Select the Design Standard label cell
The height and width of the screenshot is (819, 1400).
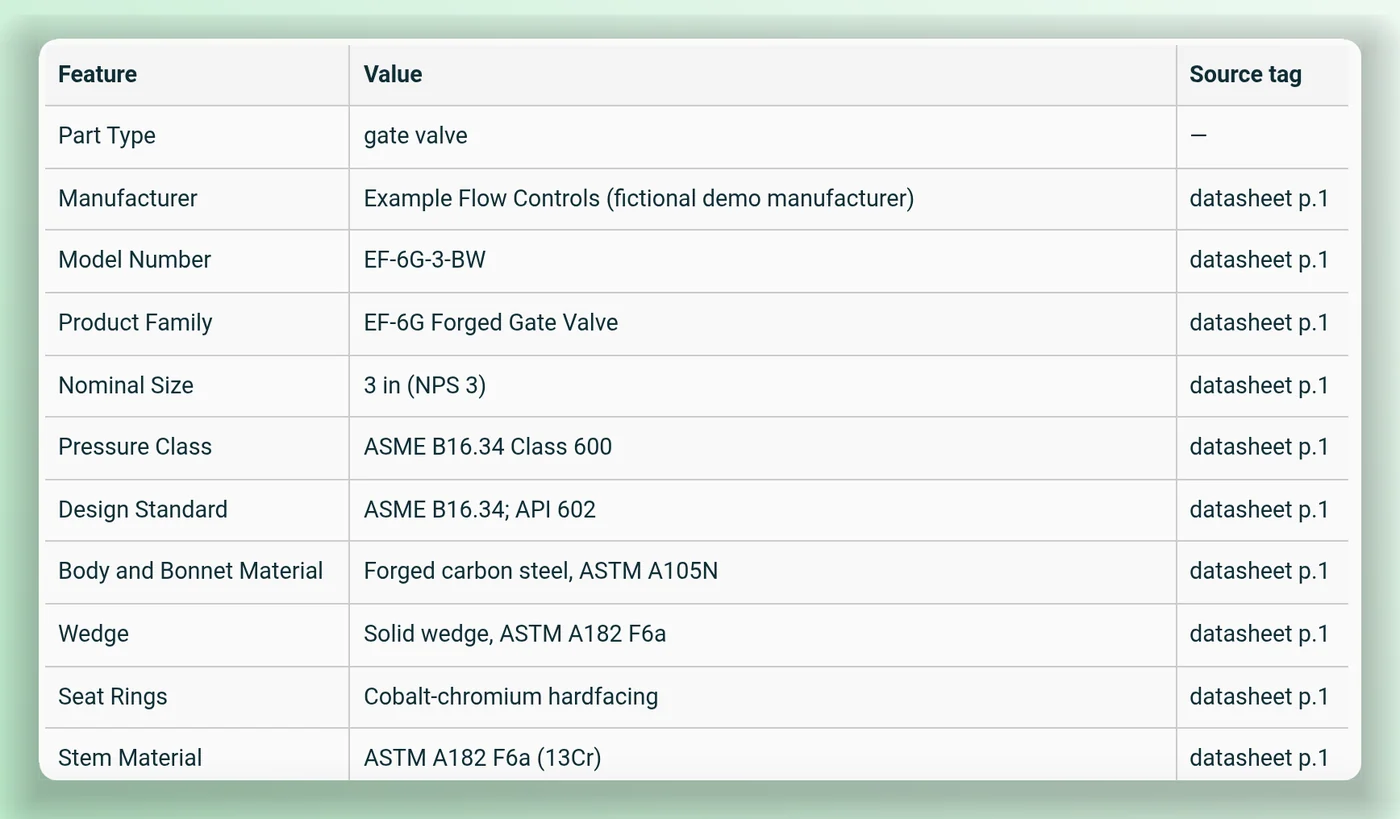197,510
